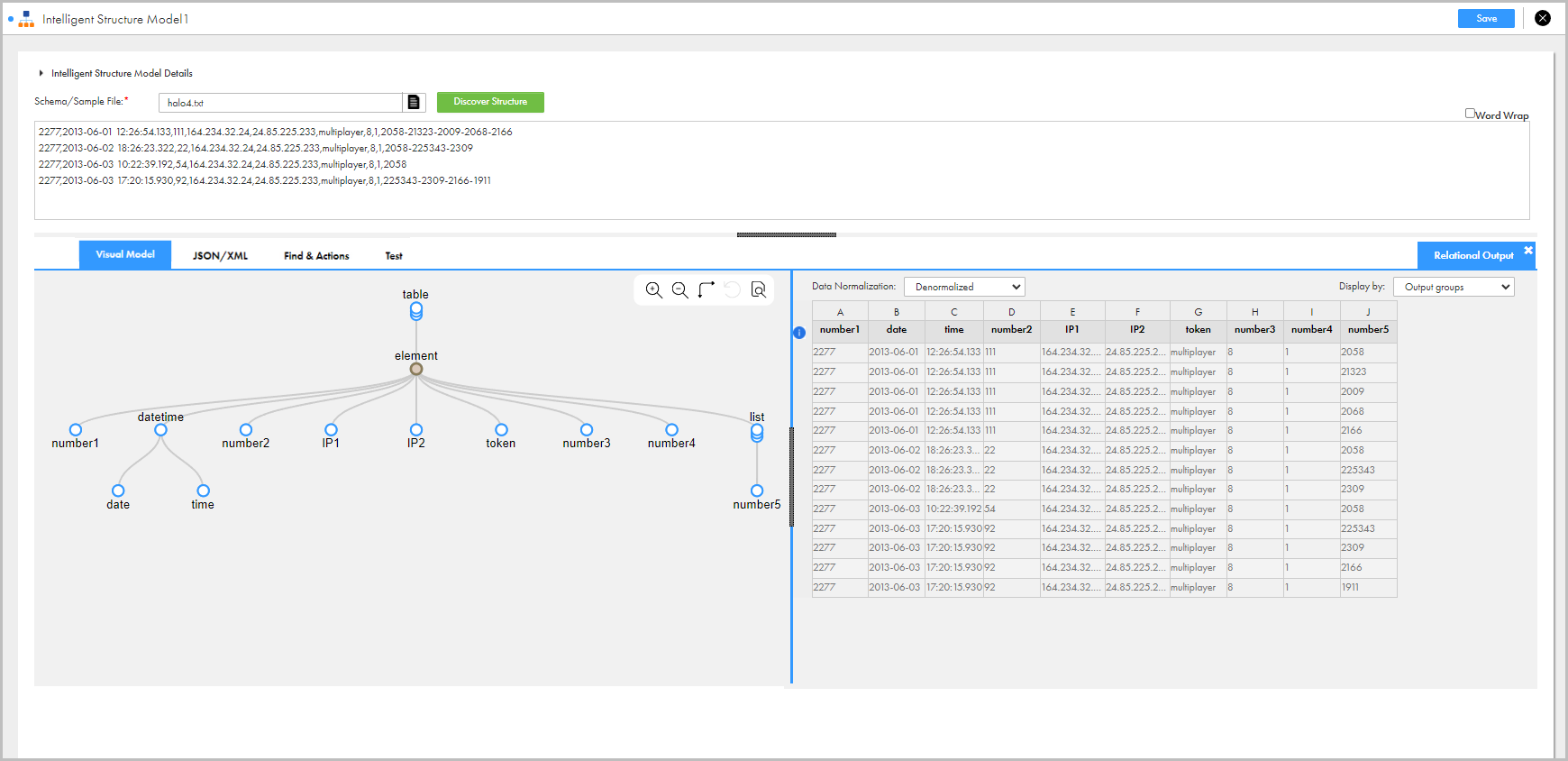The height and width of the screenshot is (761, 1568).
Task: Click the blue info icon beside table
Action: pos(799,333)
